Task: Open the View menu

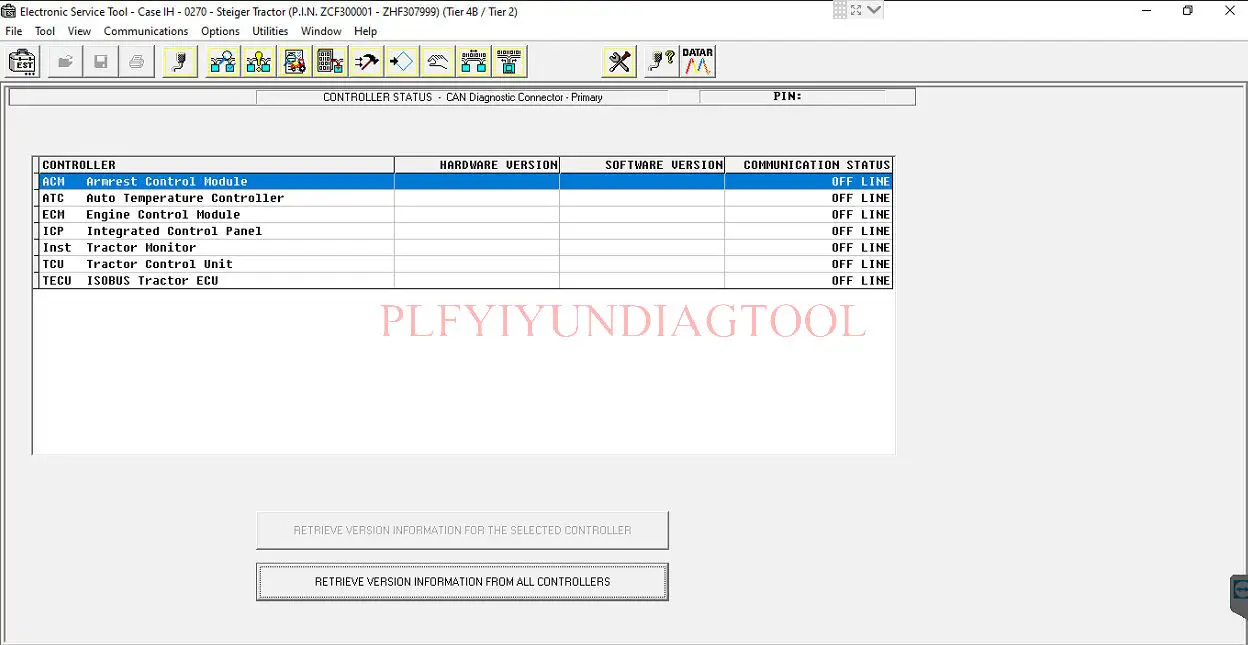Action: tap(79, 31)
